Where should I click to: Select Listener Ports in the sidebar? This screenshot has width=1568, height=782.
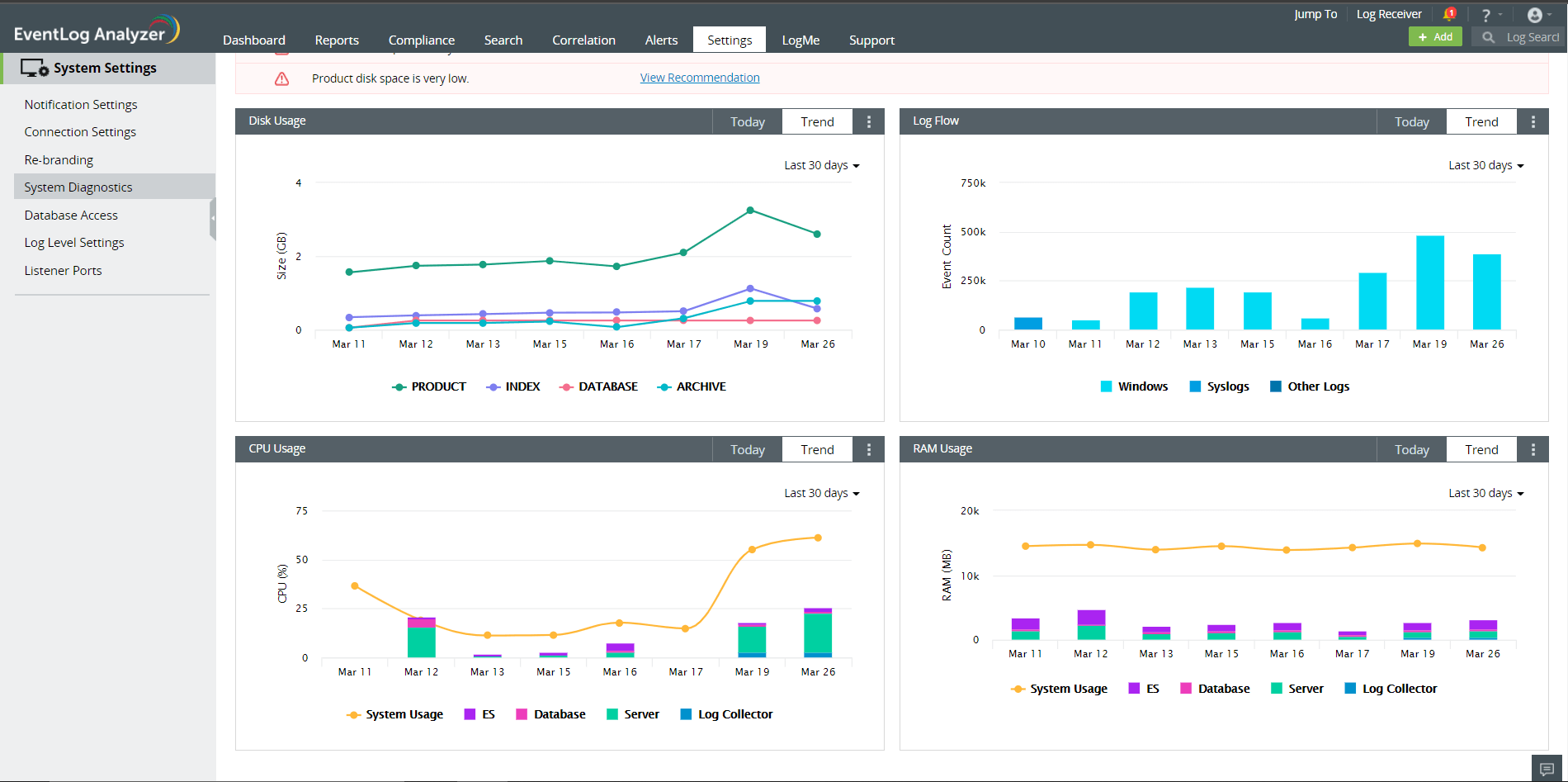click(x=63, y=271)
